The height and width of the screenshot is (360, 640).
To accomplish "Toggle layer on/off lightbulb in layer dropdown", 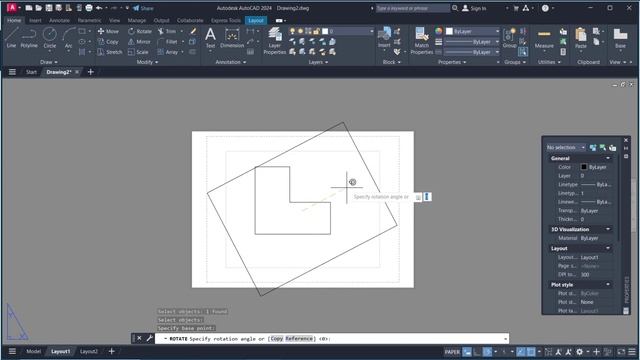I will point(292,31).
